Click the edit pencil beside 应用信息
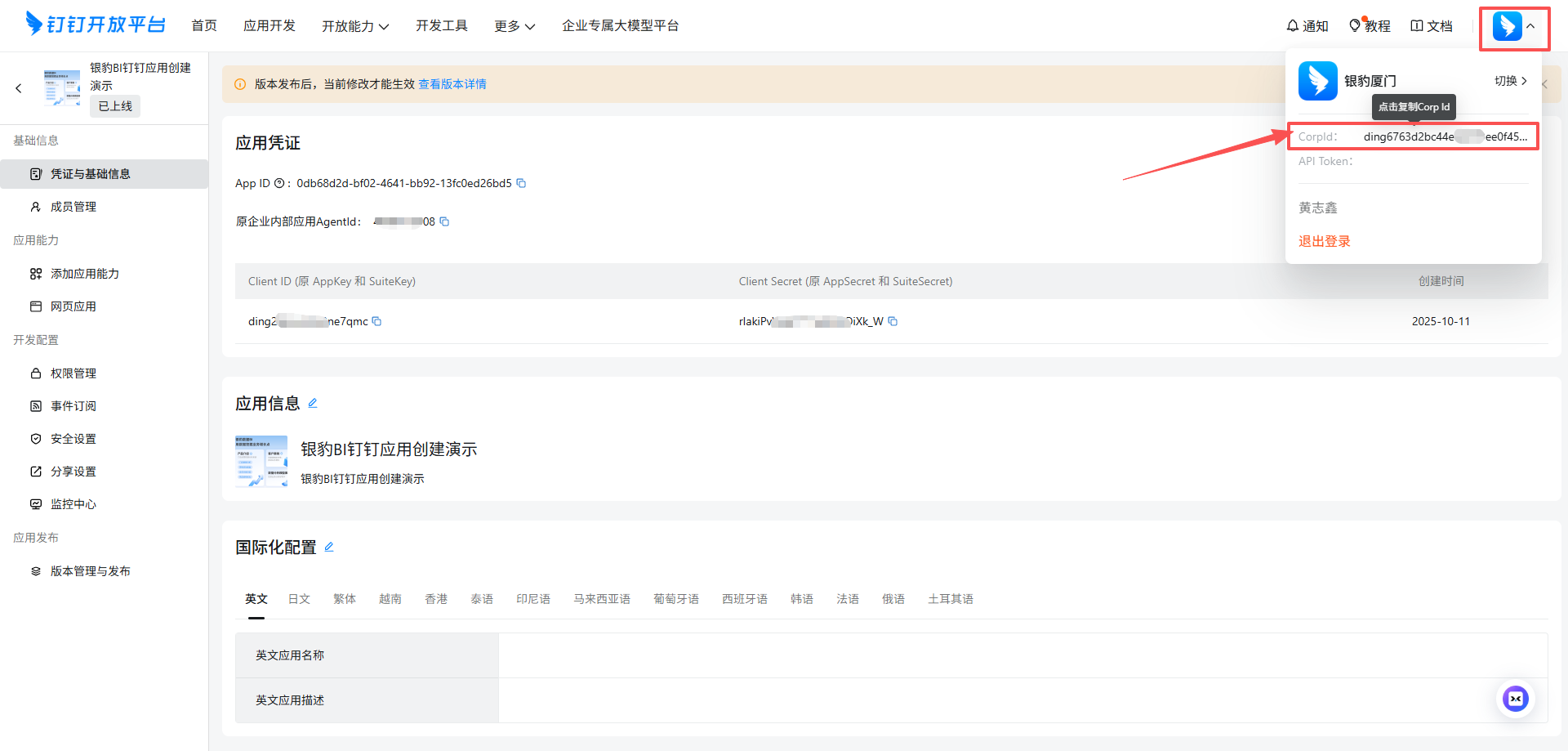This screenshot has width=1568, height=751. pyautogui.click(x=313, y=403)
